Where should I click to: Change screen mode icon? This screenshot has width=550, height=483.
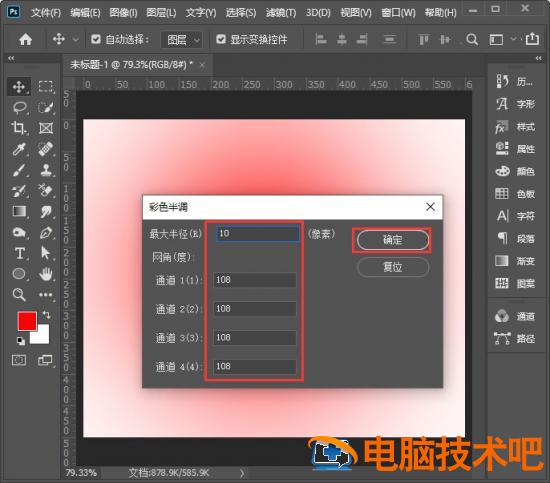46,360
